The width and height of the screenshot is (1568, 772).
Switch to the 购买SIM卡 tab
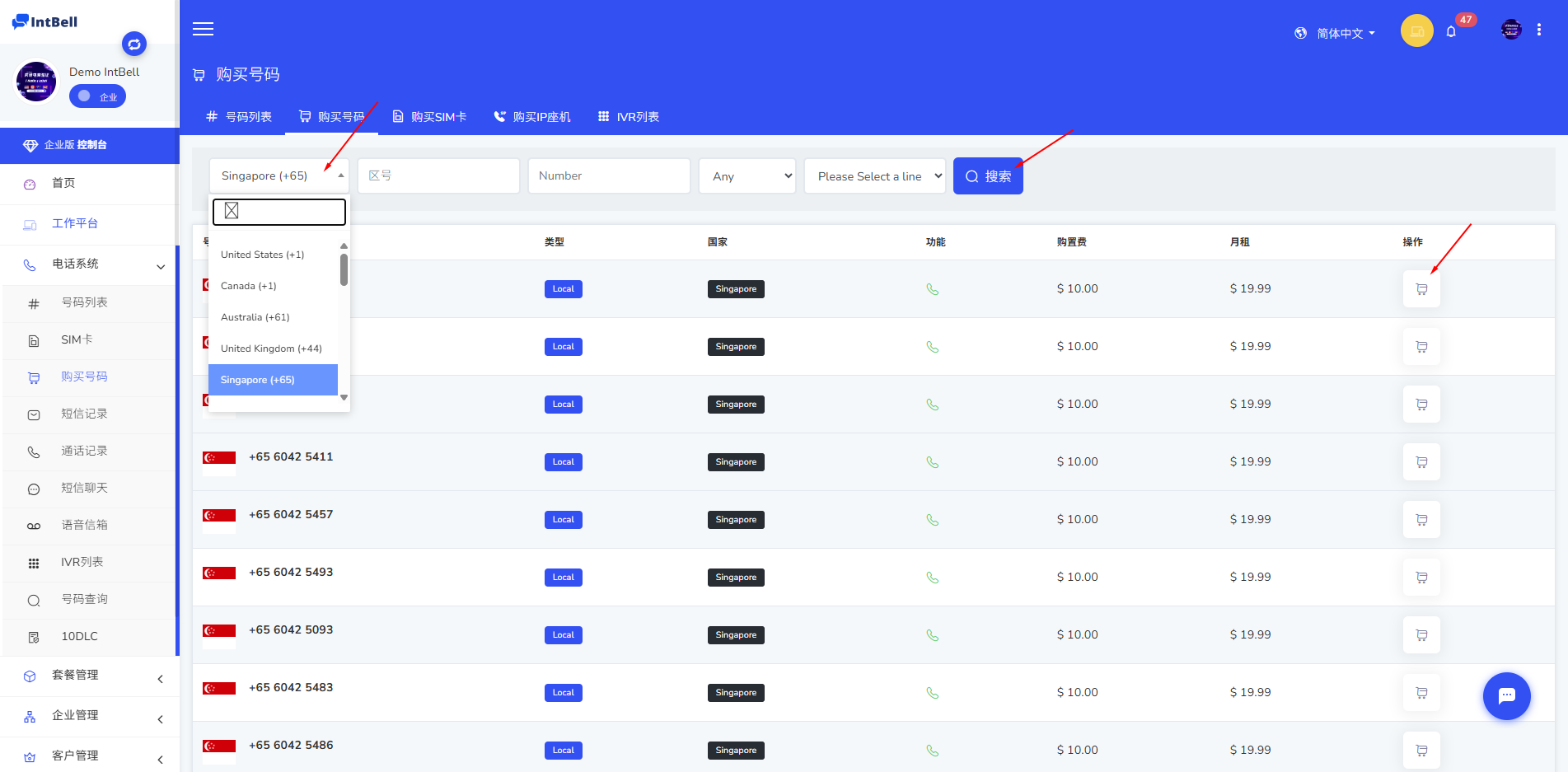click(429, 117)
